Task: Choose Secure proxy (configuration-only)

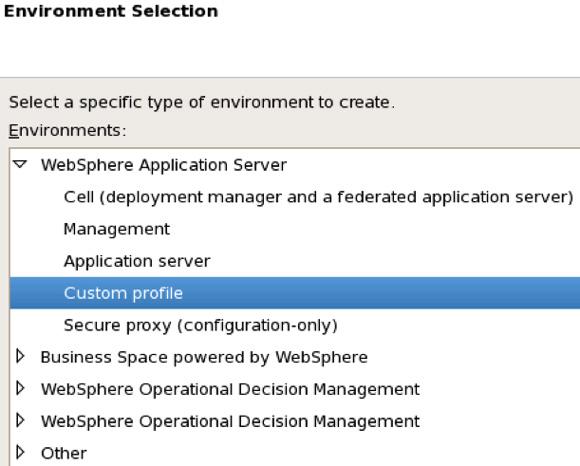Action: (200, 325)
